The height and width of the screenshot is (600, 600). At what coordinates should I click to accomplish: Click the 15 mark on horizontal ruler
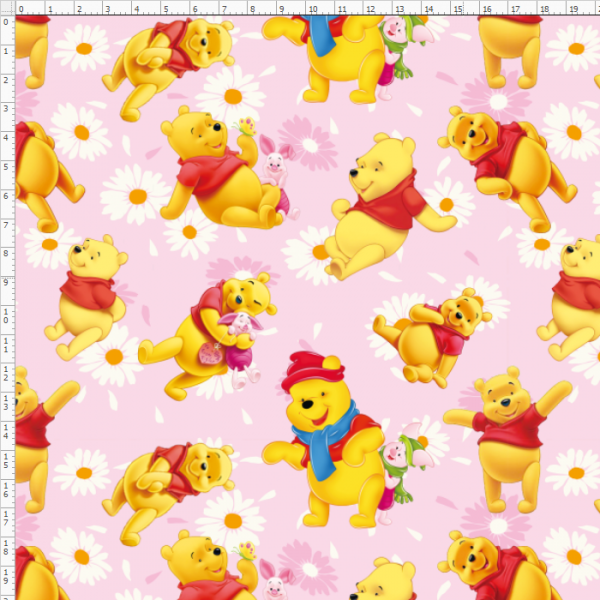point(458,9)
